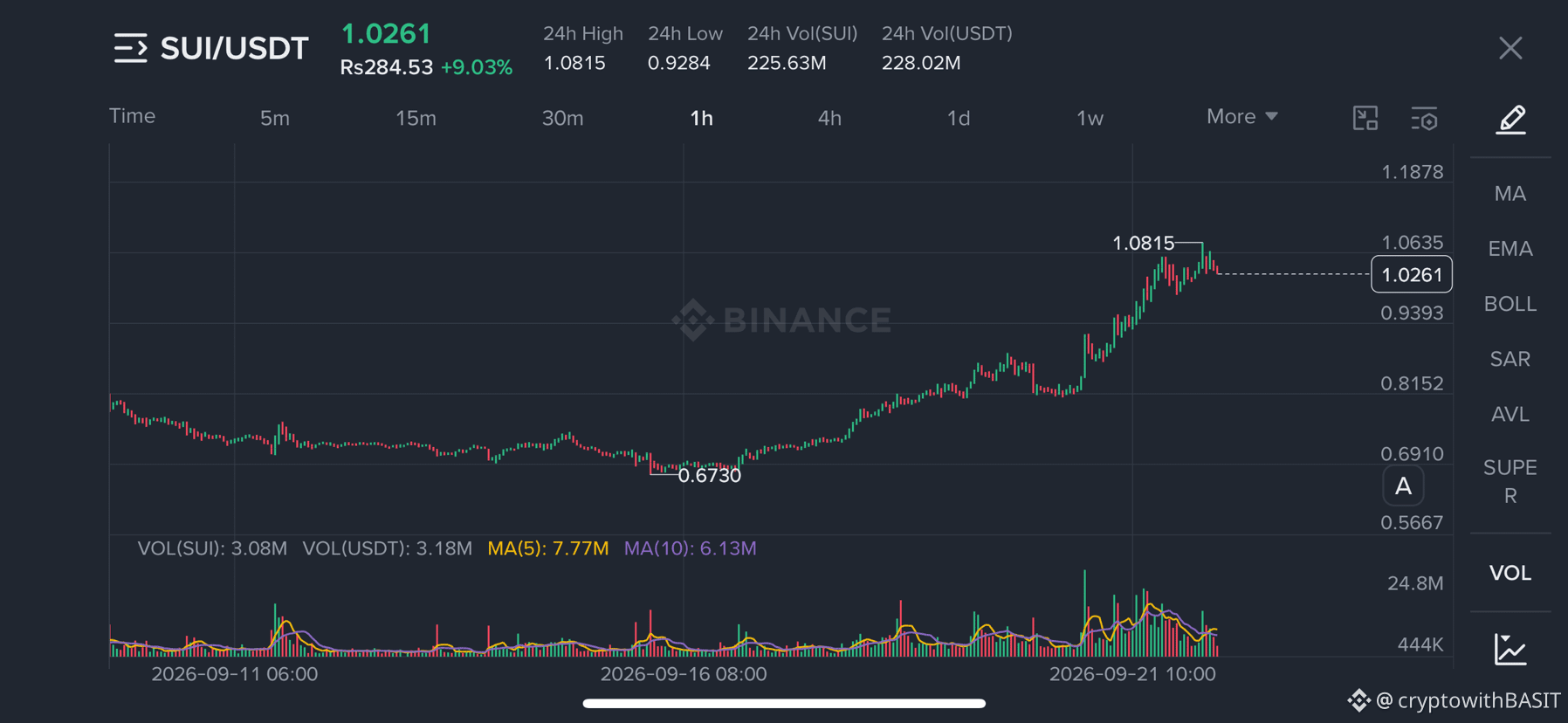
Task: Click the 1.0261 current price label
Action: 1412,274
